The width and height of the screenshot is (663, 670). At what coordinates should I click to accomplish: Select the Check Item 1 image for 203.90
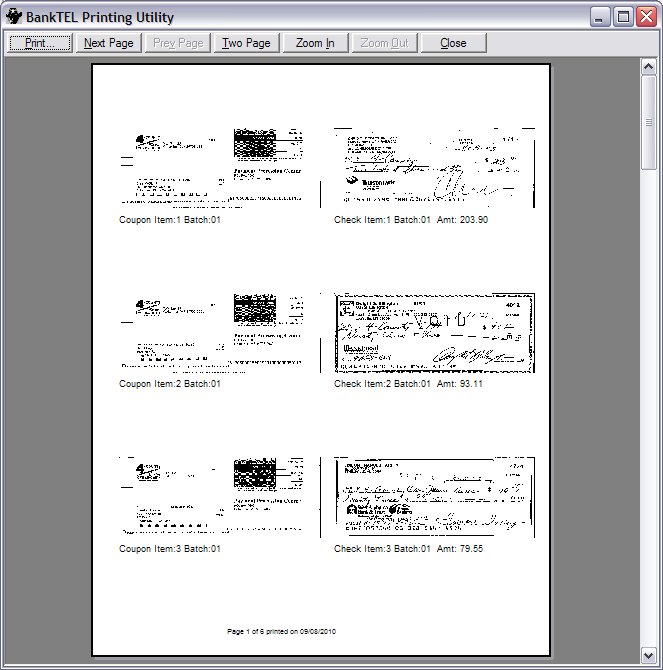(x=434, y=168)
